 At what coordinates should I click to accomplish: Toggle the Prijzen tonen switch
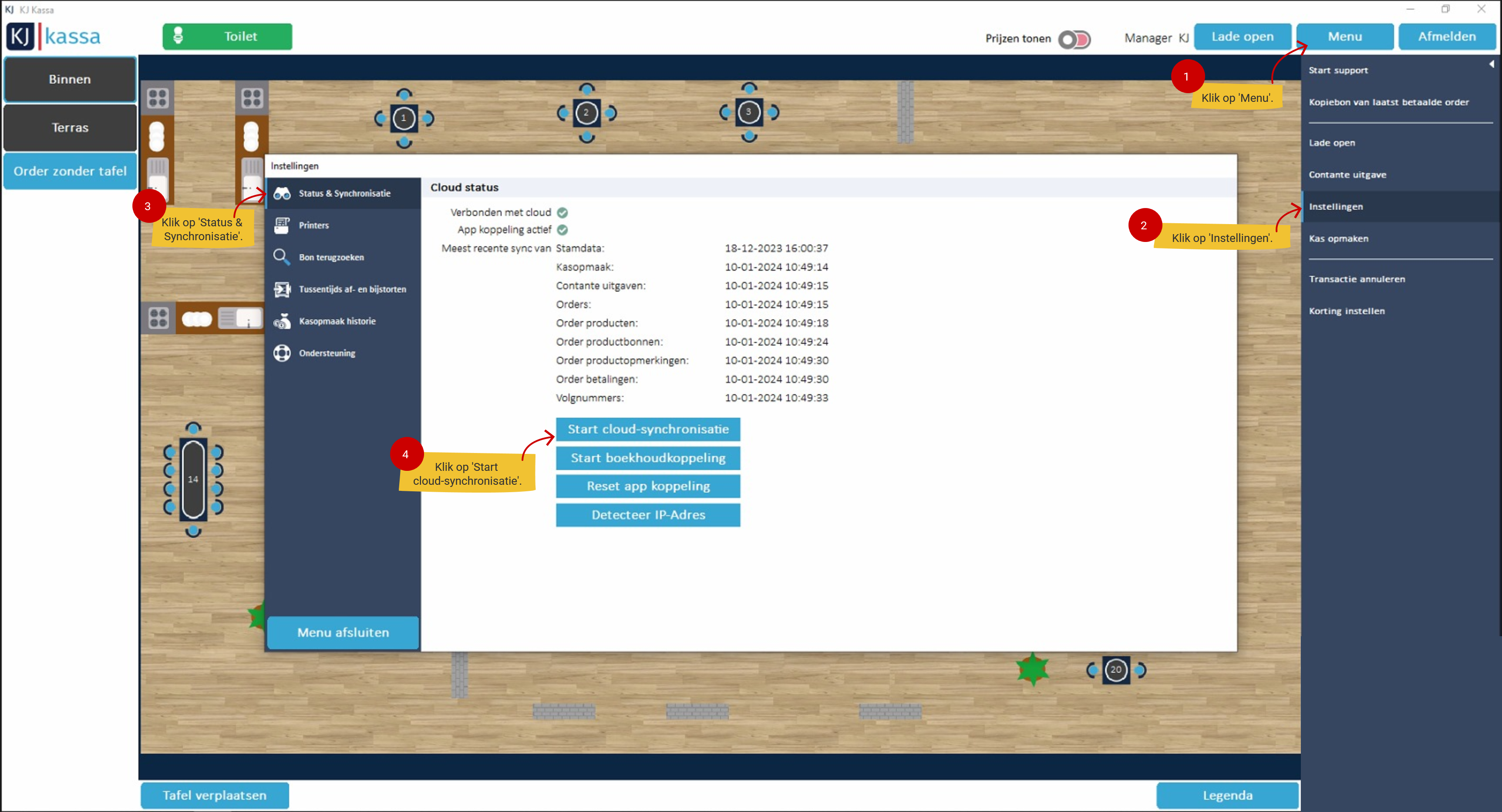pos(1074,39)
